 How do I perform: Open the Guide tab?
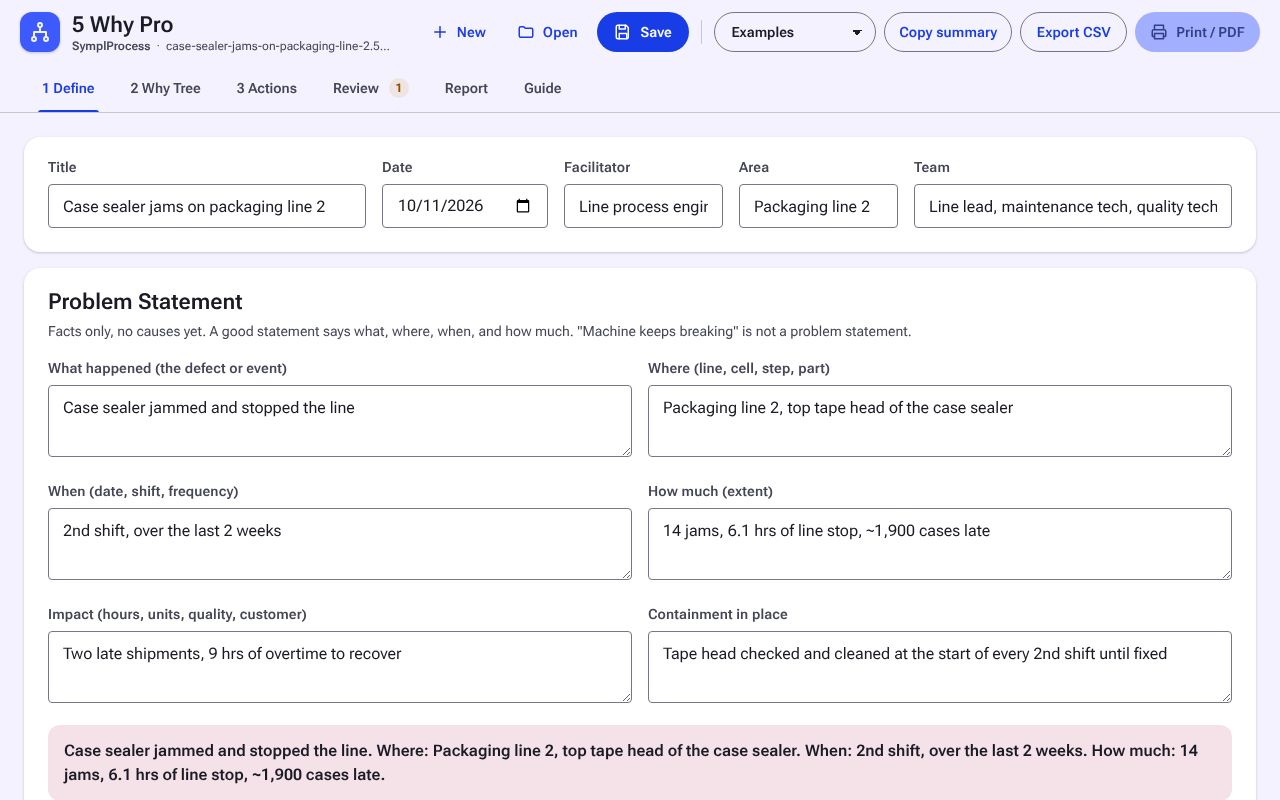(x=543, y=88)
